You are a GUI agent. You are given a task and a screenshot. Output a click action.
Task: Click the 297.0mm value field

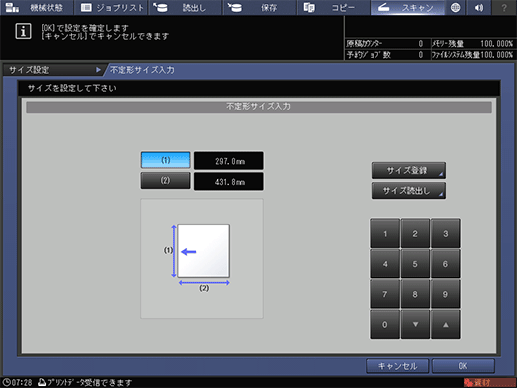coord(229,161)
